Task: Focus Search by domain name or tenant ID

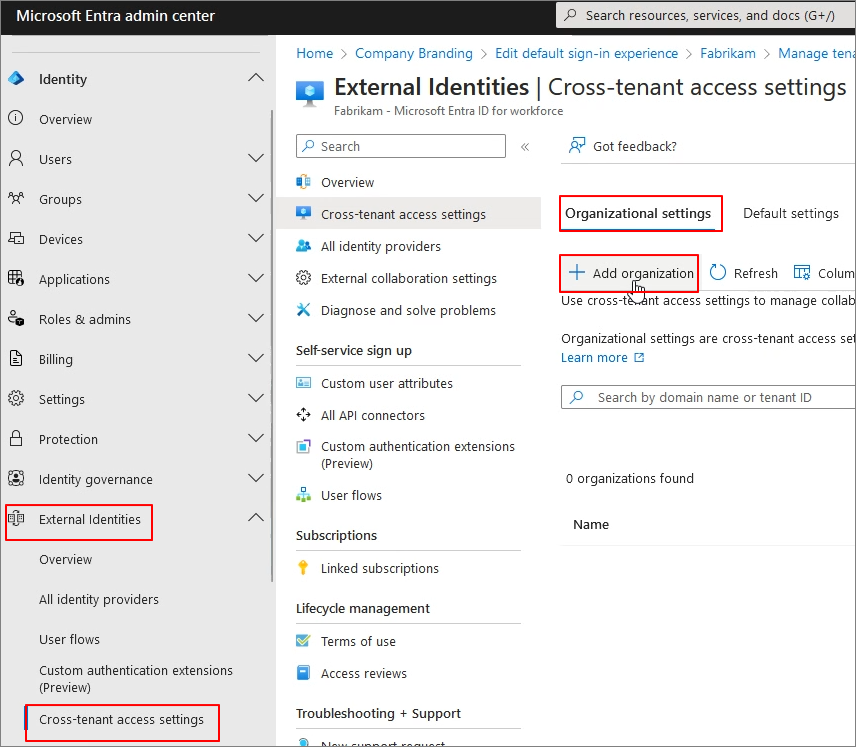Action: (x=709, y=397)
